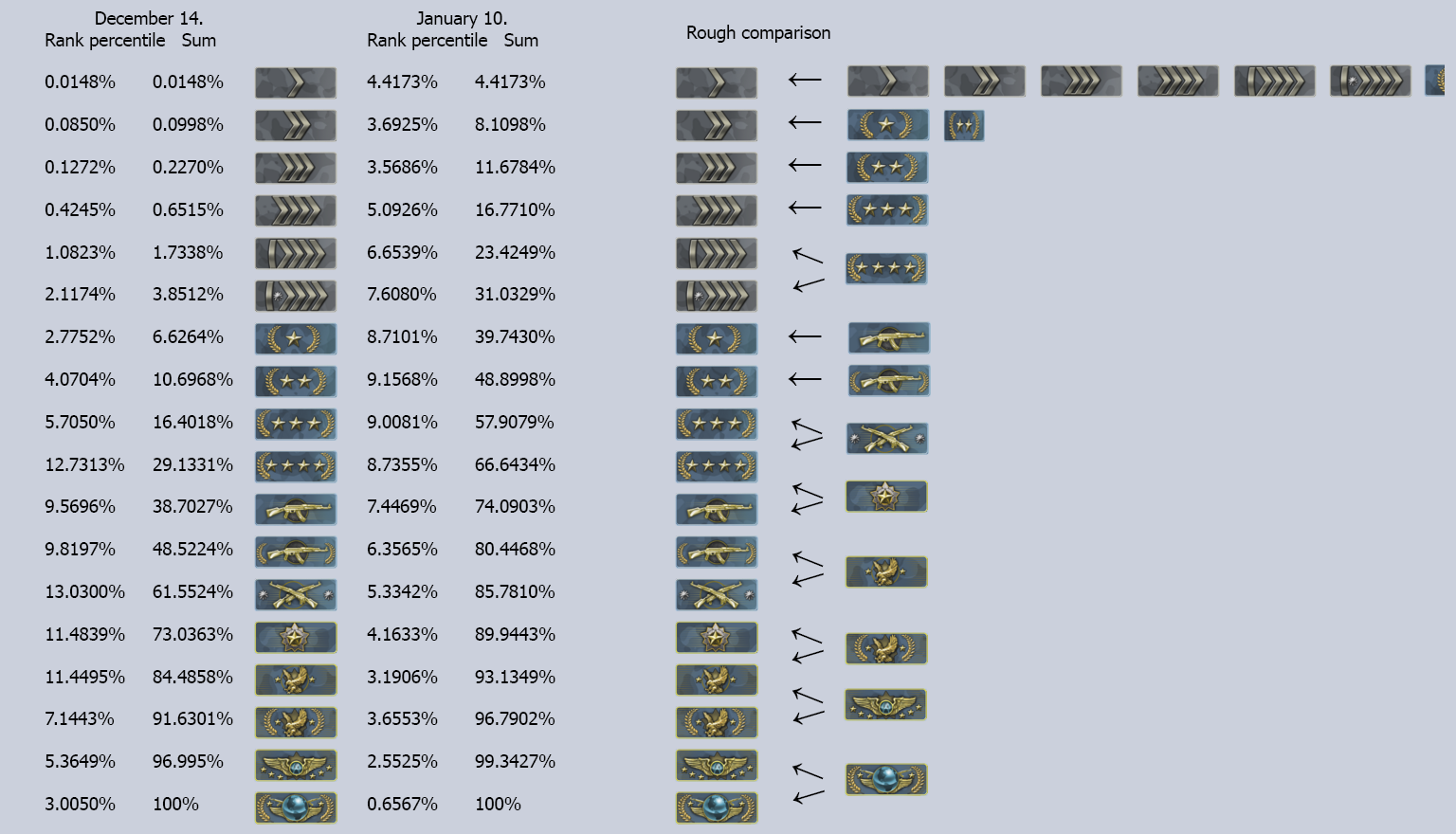This screenshot has height=834, width=1456.
Task: Select Master Guardian I badge beside sum 38.7027%
Action: coord(296,509)
